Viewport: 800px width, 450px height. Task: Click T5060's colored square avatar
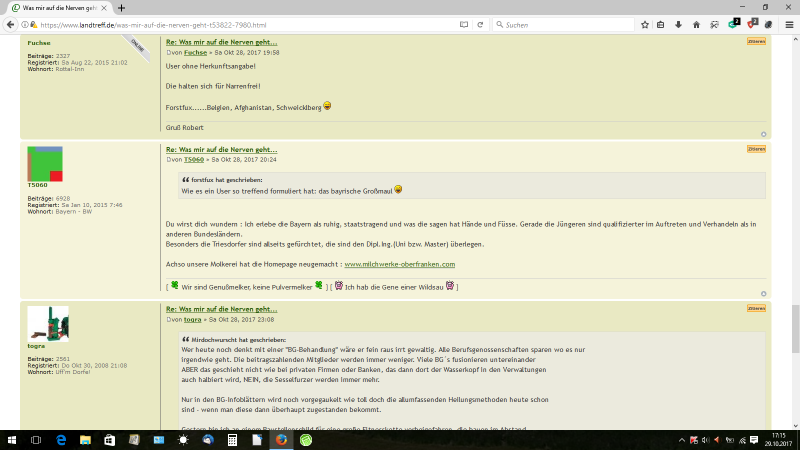point(45,164)
